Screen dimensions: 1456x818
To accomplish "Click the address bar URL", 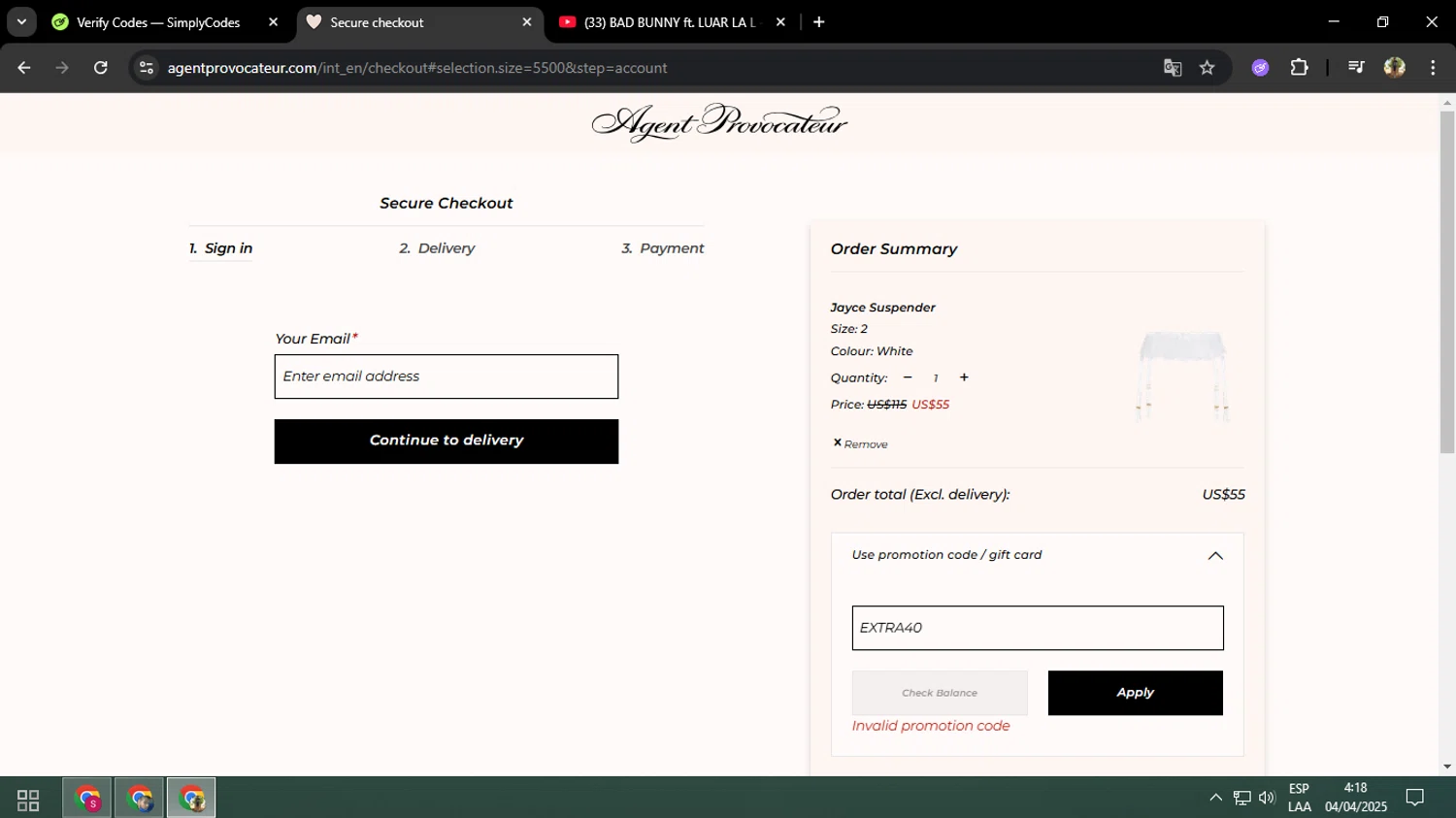I will [417, 68].
